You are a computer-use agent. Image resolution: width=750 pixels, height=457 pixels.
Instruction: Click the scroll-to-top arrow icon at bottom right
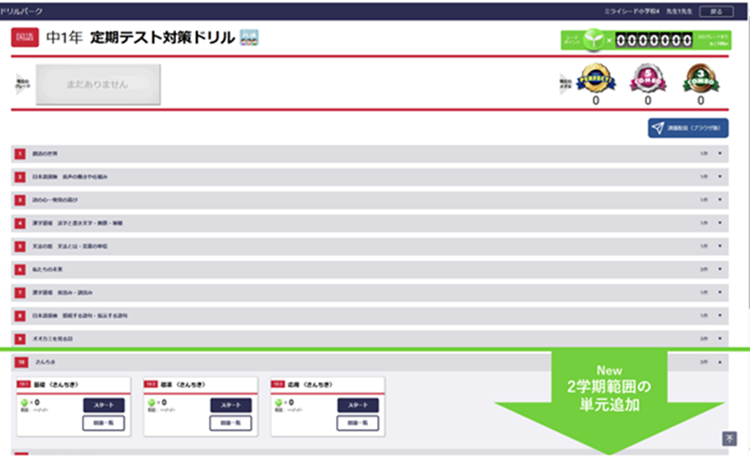[728, 438]
